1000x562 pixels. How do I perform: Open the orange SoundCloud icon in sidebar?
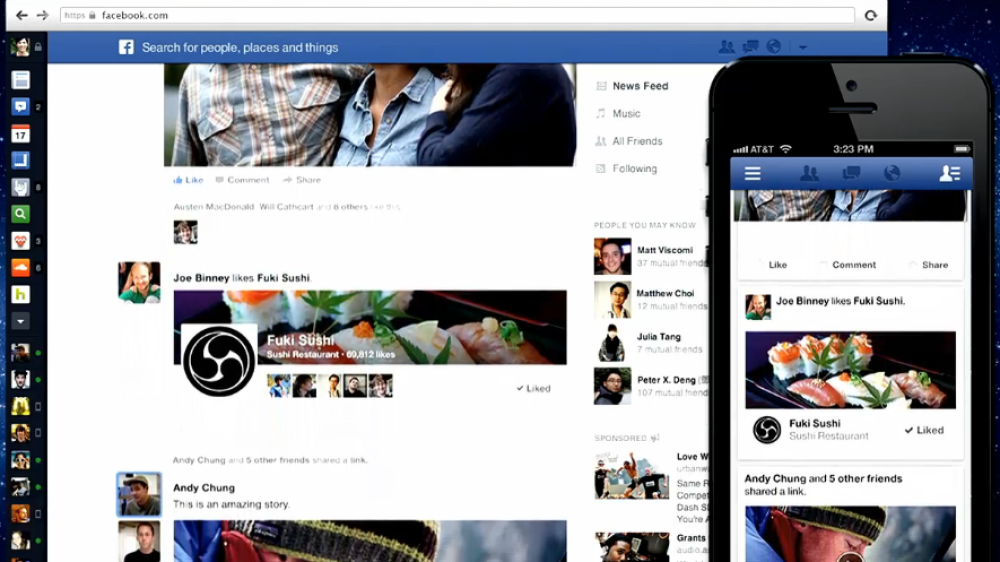20,268
